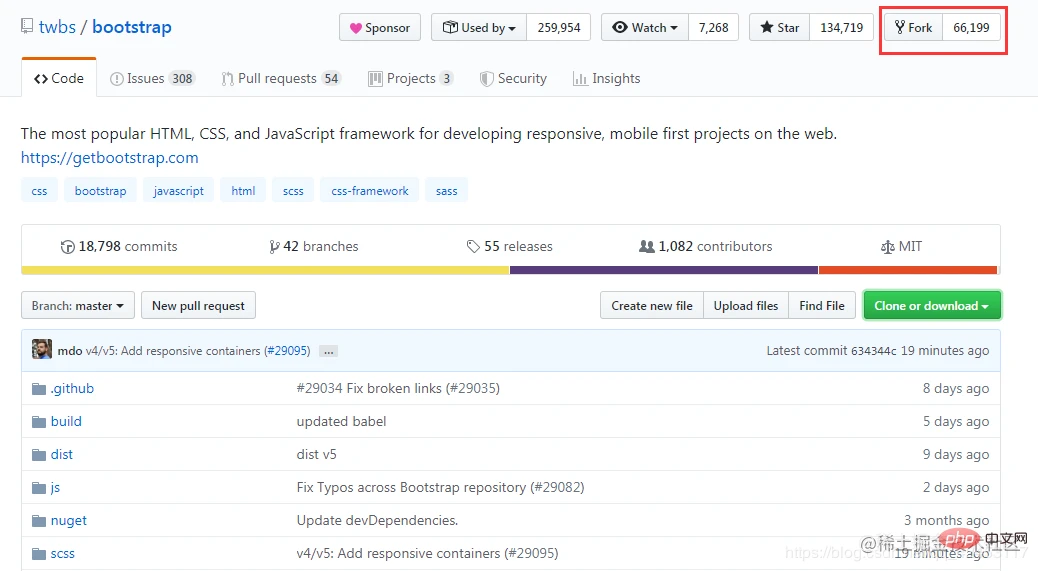Click the commits history clock icon
The height and width of the screenshot is (571, 1038).
[x=68, y=247]
